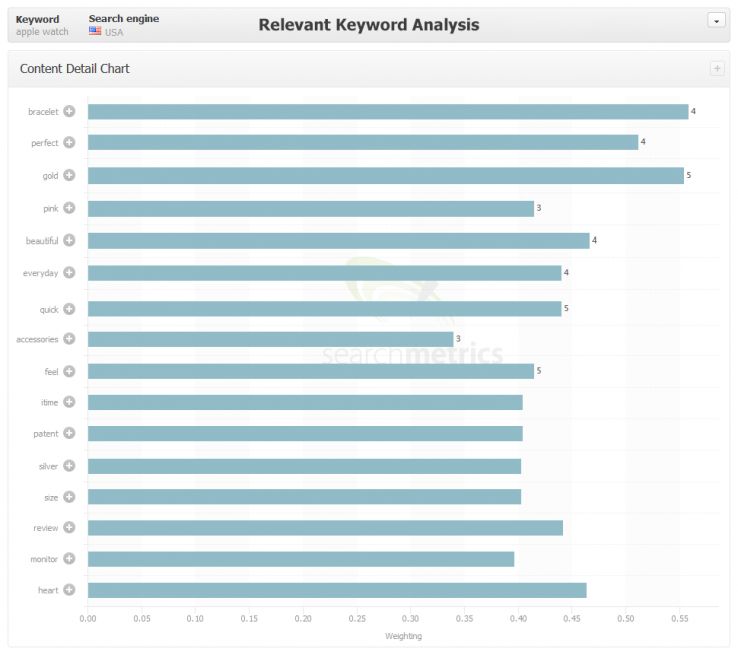Screen dimensions: 738x655
Task: Click the bracelet weighting bar
Action: [388, 112]
